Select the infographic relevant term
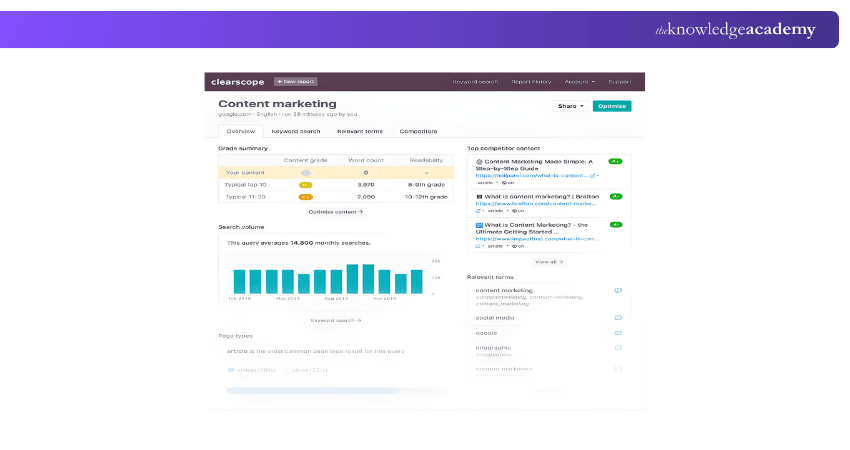Screen dimensions: 850x450 click(493, 348)
